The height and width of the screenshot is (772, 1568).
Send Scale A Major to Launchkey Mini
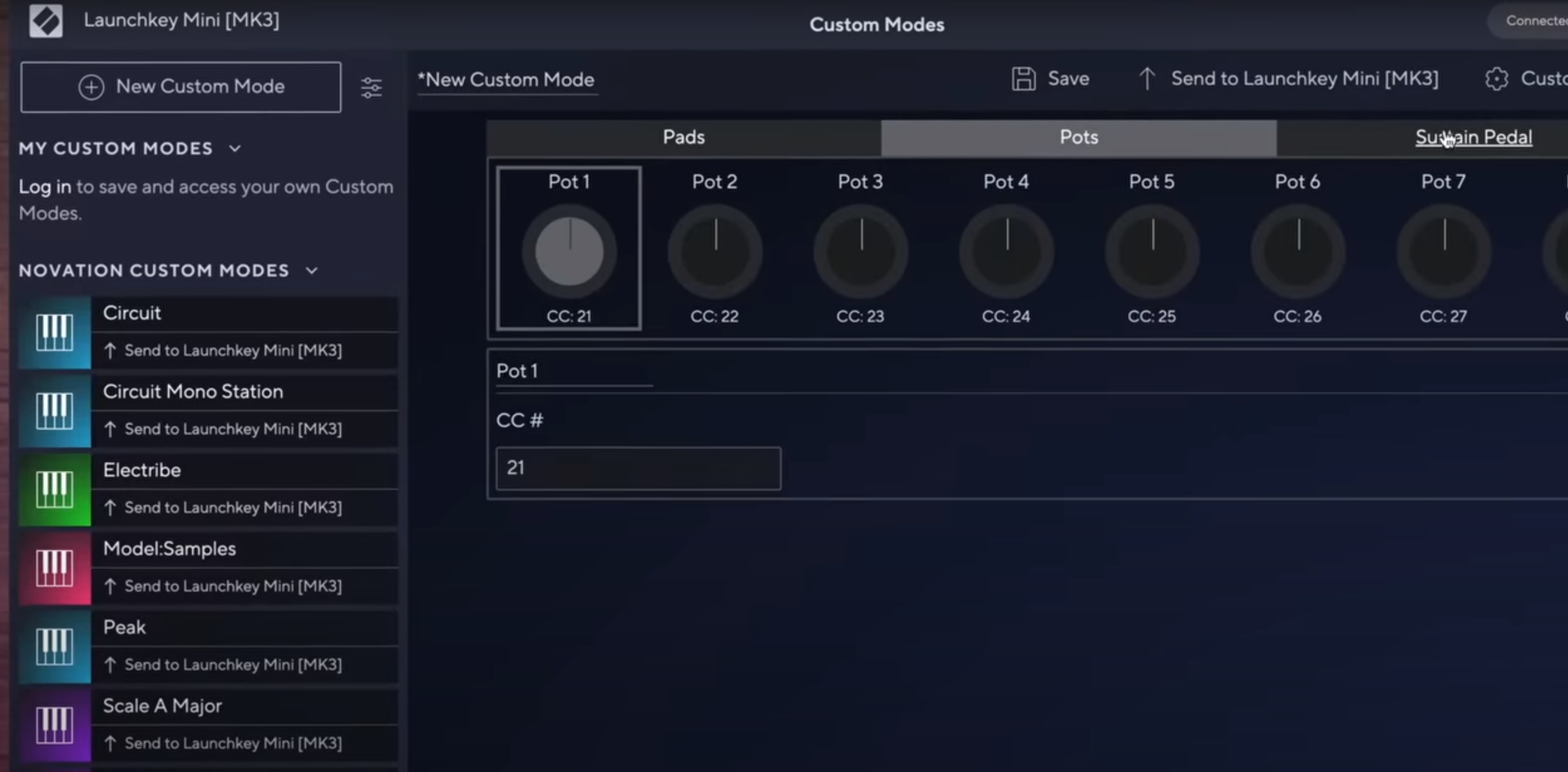click(233, 744)
